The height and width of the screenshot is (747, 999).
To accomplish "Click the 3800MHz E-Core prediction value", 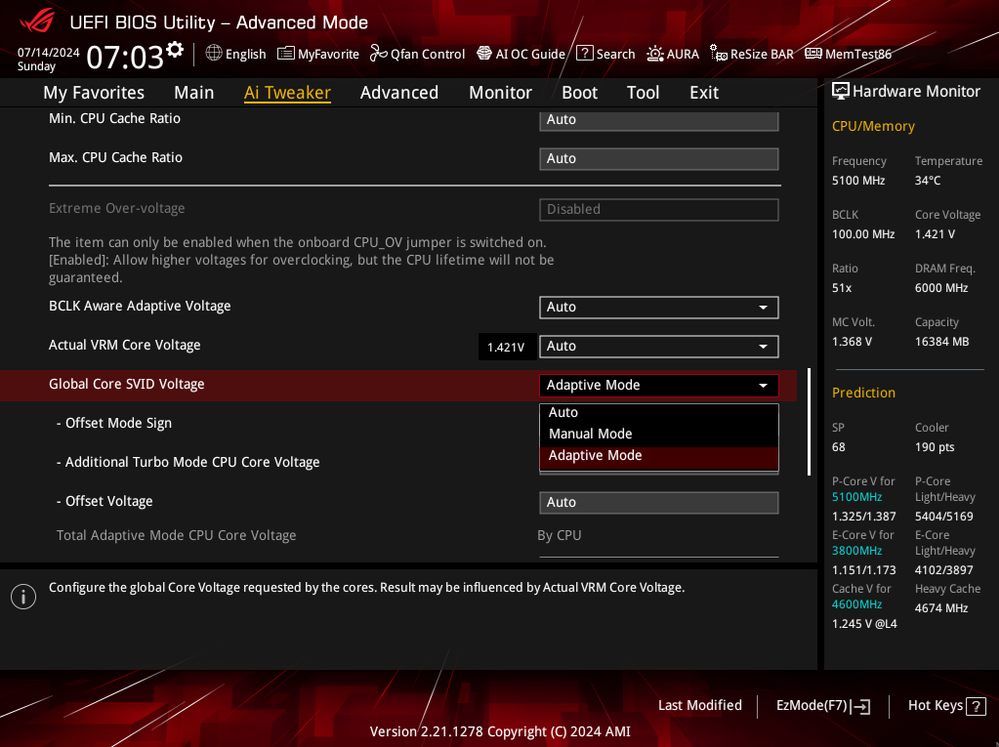I will tap(857, 550).
